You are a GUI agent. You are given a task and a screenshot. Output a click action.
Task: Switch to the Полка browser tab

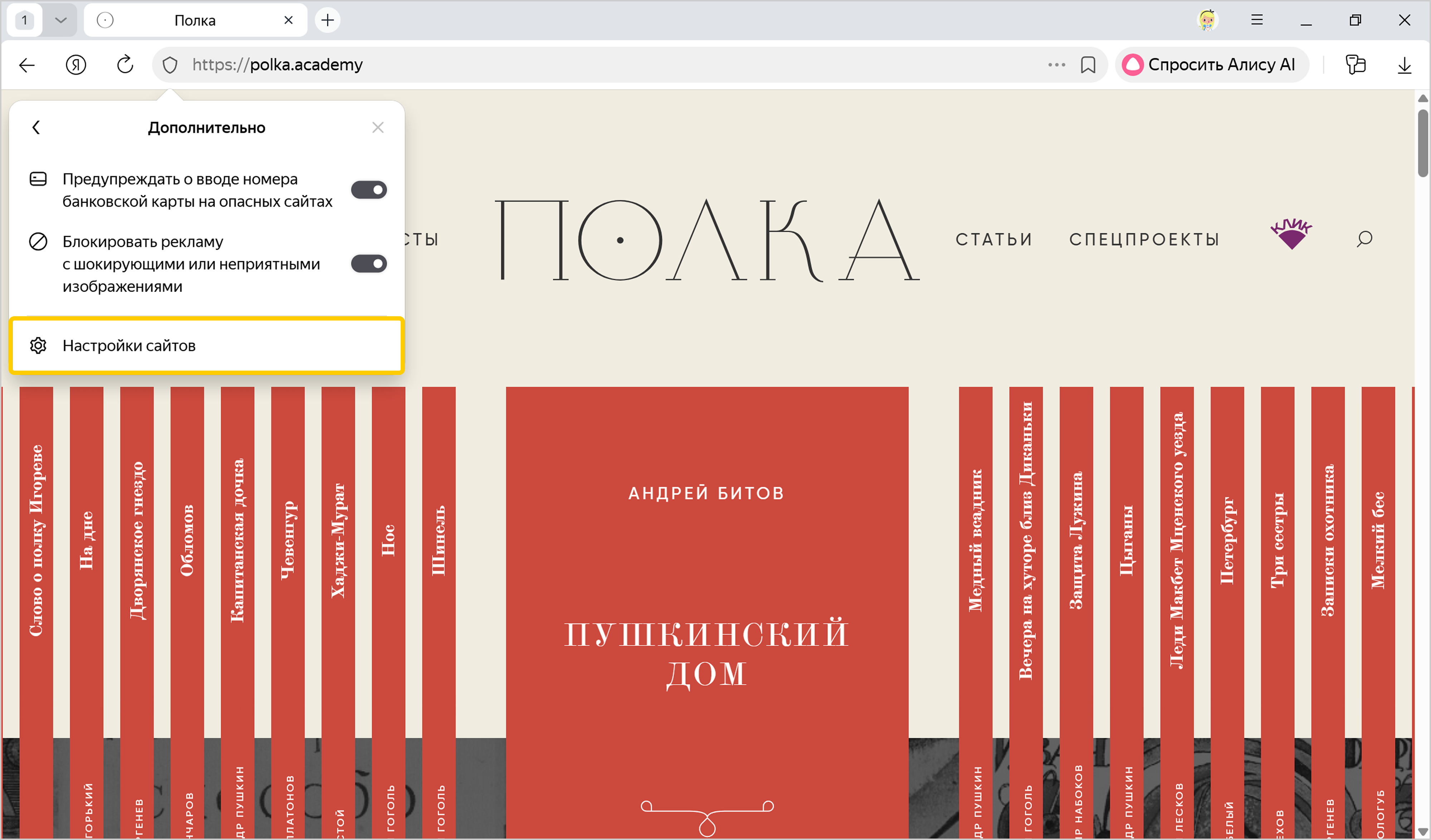coord(195,20)
